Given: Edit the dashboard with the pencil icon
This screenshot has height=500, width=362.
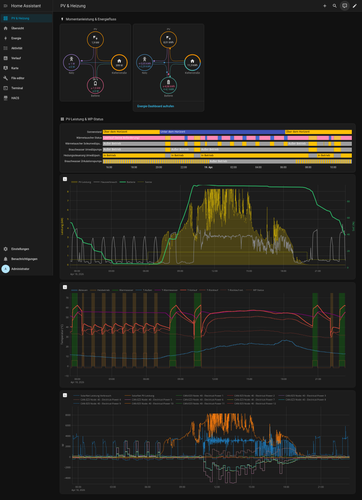Looking at the screenshot, I should click(x=355, y=6).
